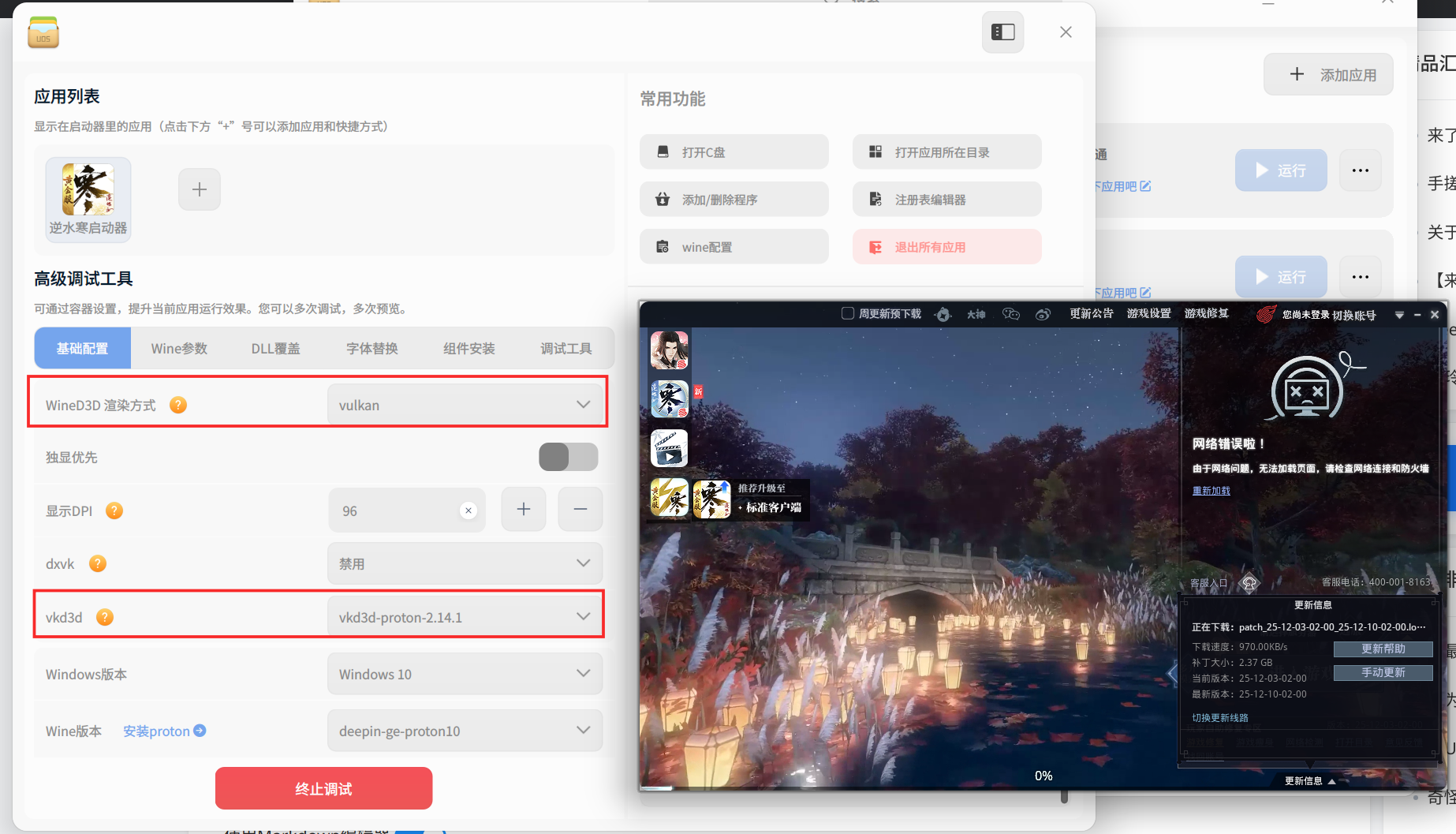Show help tip next to vkd3d
The image size is (1456, 834).
pyautogui.click(x=105, y=617)
